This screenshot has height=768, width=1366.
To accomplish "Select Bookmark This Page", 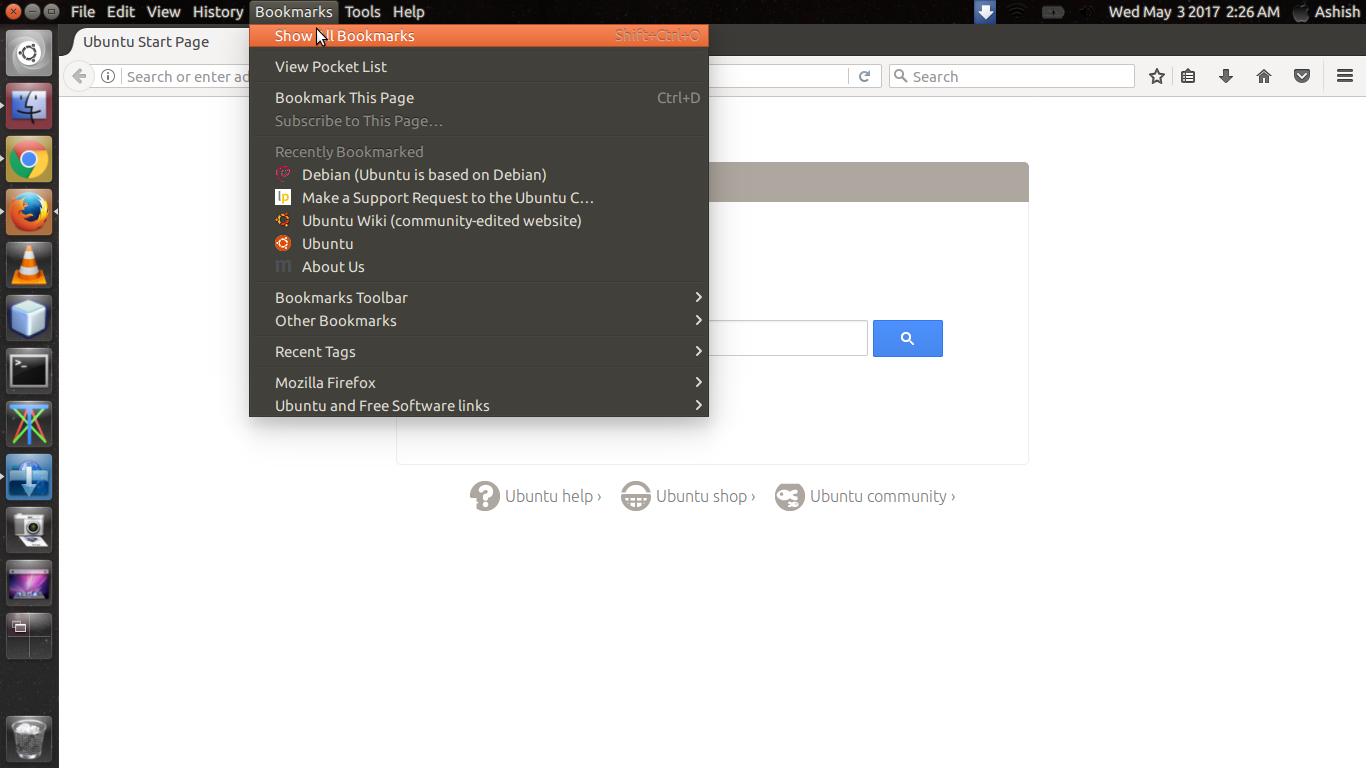I will click(479, 98).
